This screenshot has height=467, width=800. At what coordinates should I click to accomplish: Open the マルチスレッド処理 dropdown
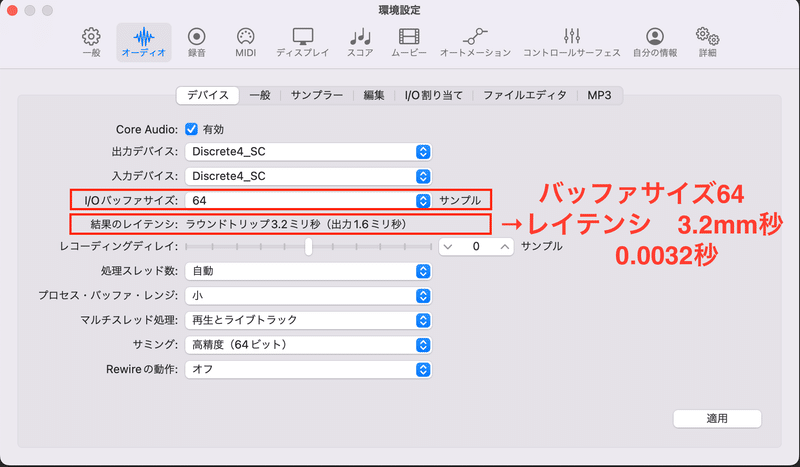point(308,320)
